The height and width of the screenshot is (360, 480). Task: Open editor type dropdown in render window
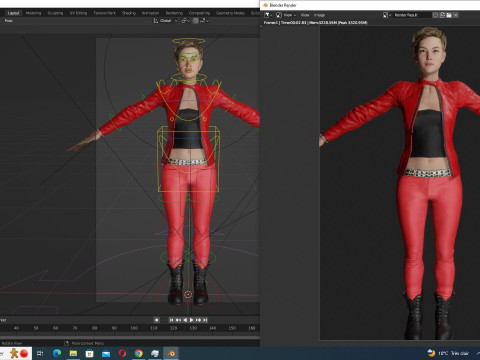click(268, 15)
